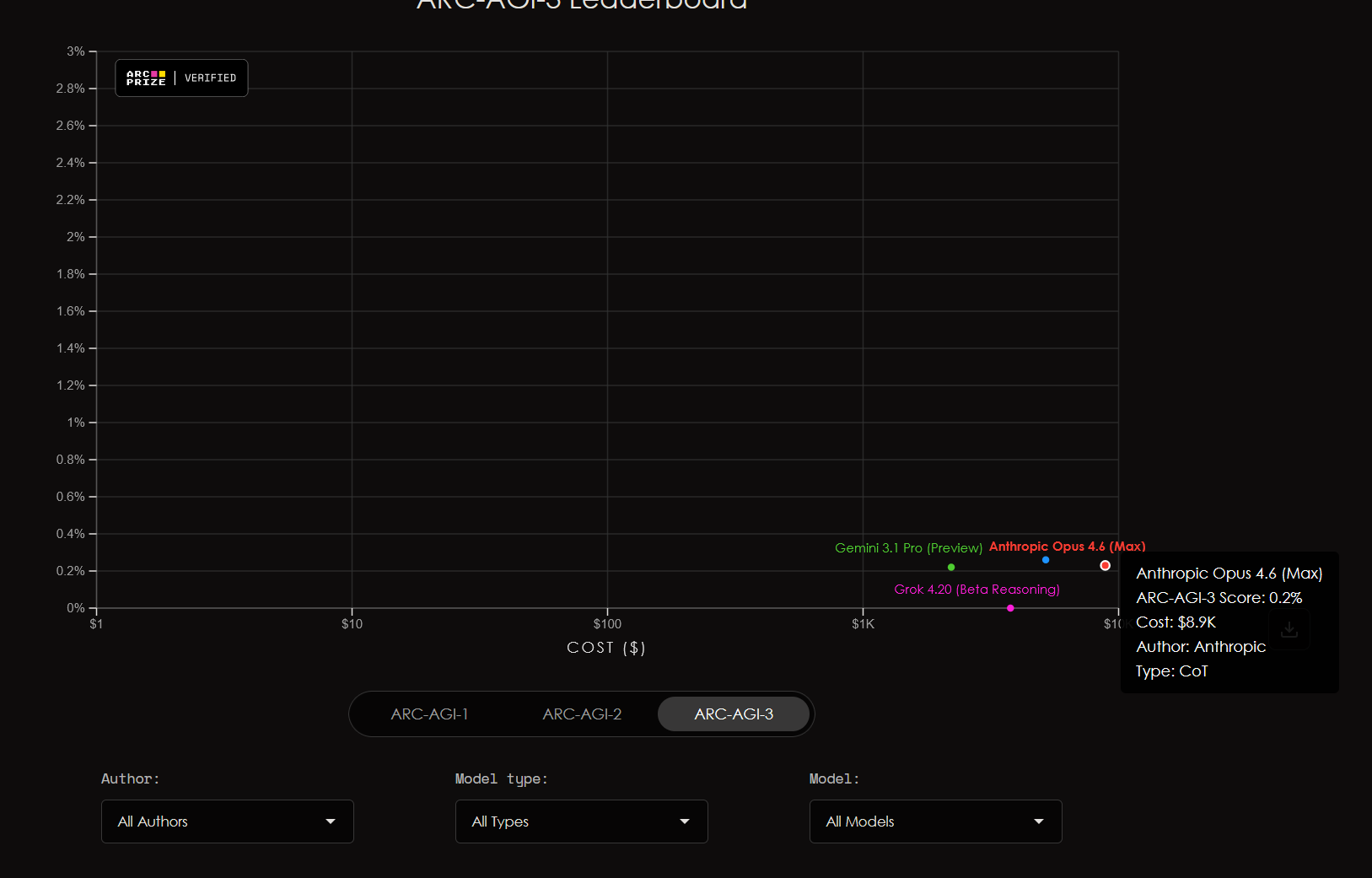This screenshot has width=1372, height=878.
Task: Click the 'Model:' filter label
Action: click(835, 778)
